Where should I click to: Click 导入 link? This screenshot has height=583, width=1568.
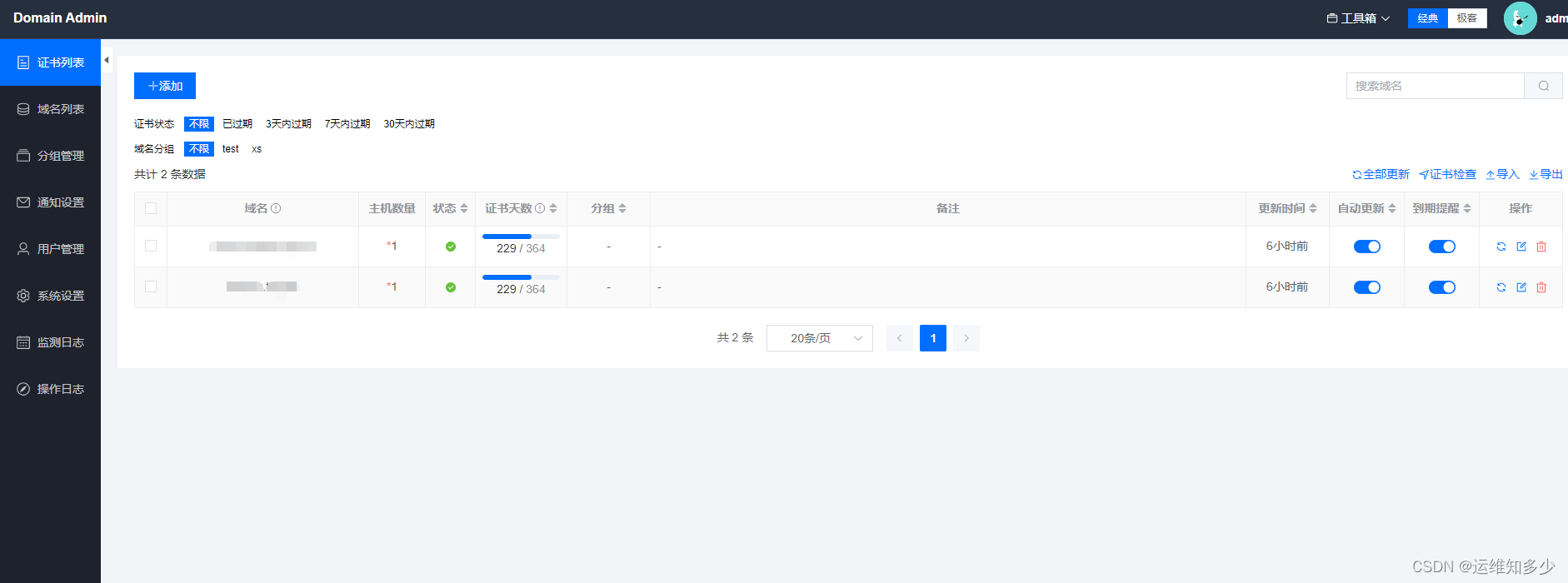pyautogui.click(x=1503, y=174)
